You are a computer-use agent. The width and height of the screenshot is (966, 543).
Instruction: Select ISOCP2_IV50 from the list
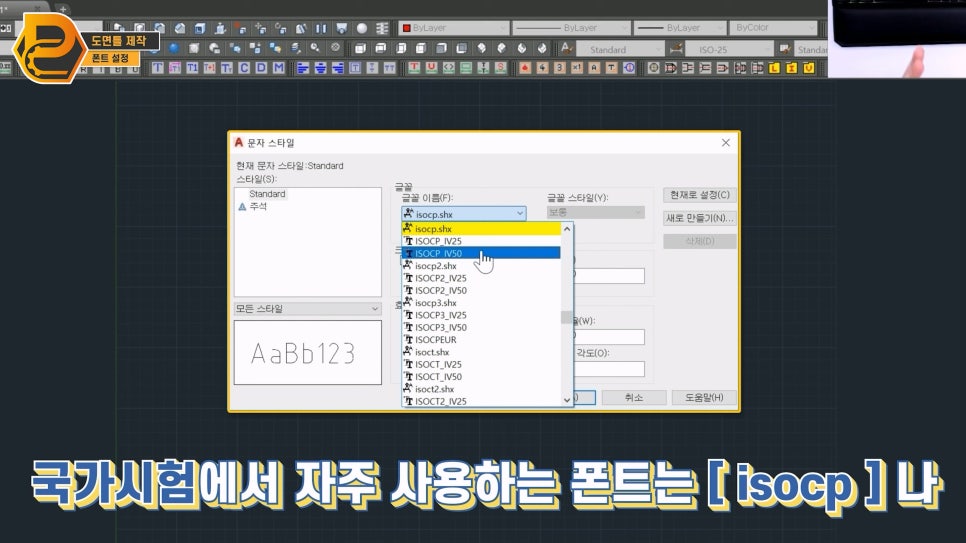(481, 290)
